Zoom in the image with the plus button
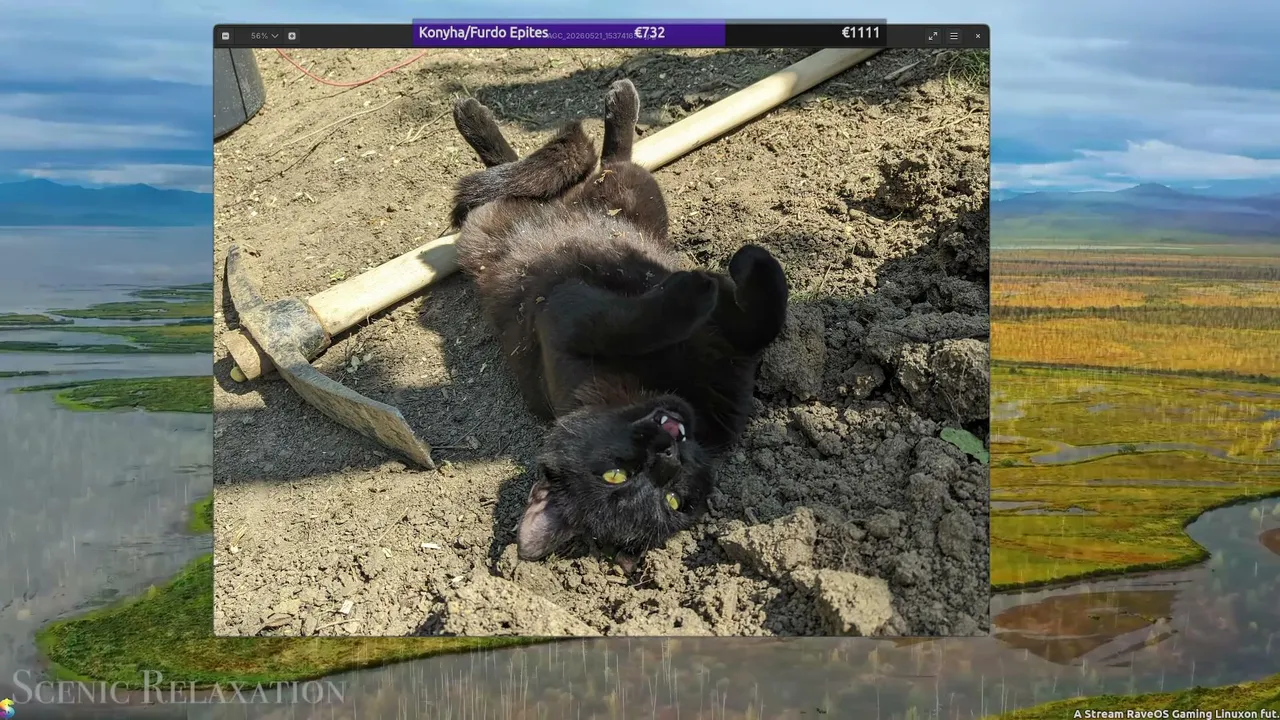Viewport: 1280px width, 720px height. point(292,36)
